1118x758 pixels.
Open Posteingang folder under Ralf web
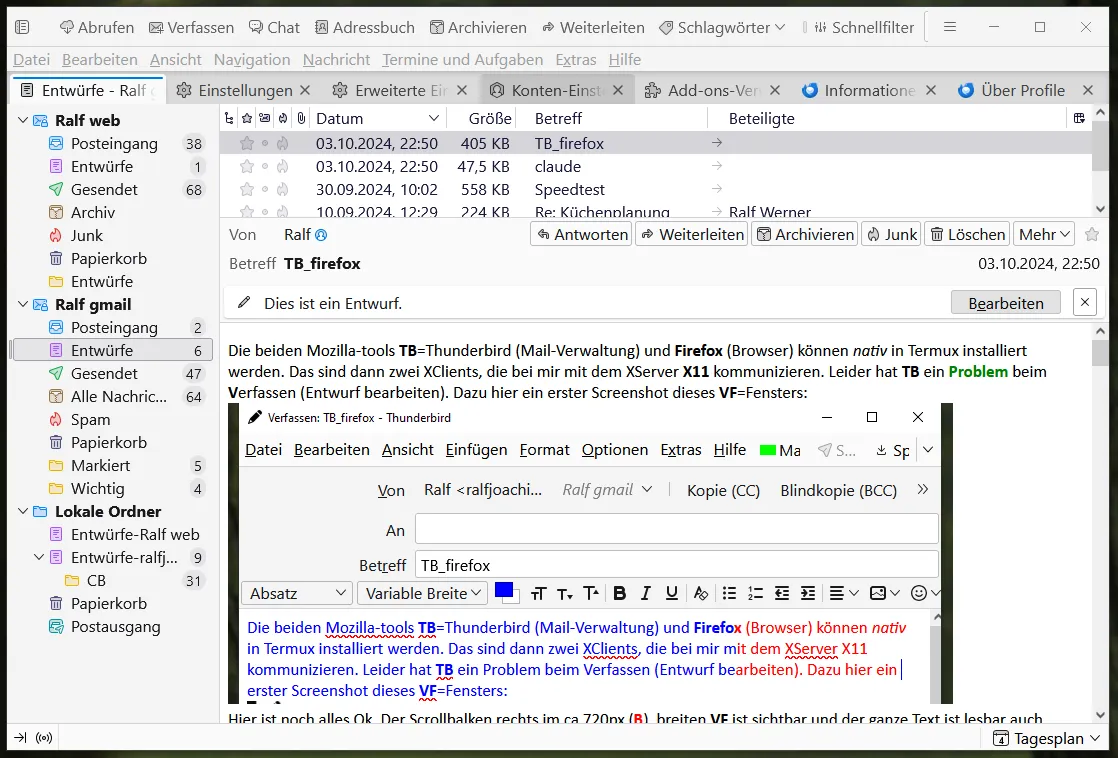113,143
